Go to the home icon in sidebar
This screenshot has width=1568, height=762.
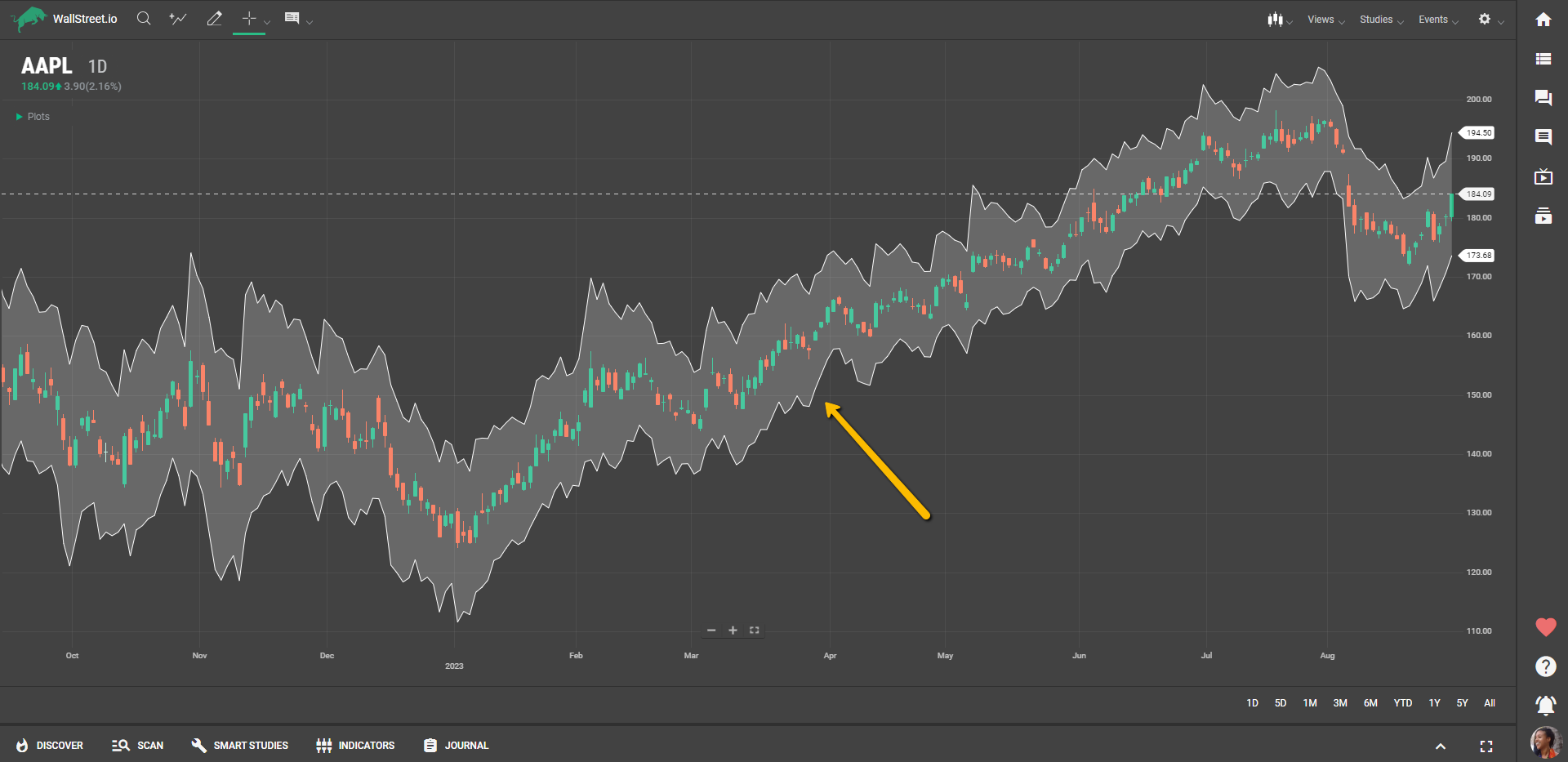coord(1543,20)
